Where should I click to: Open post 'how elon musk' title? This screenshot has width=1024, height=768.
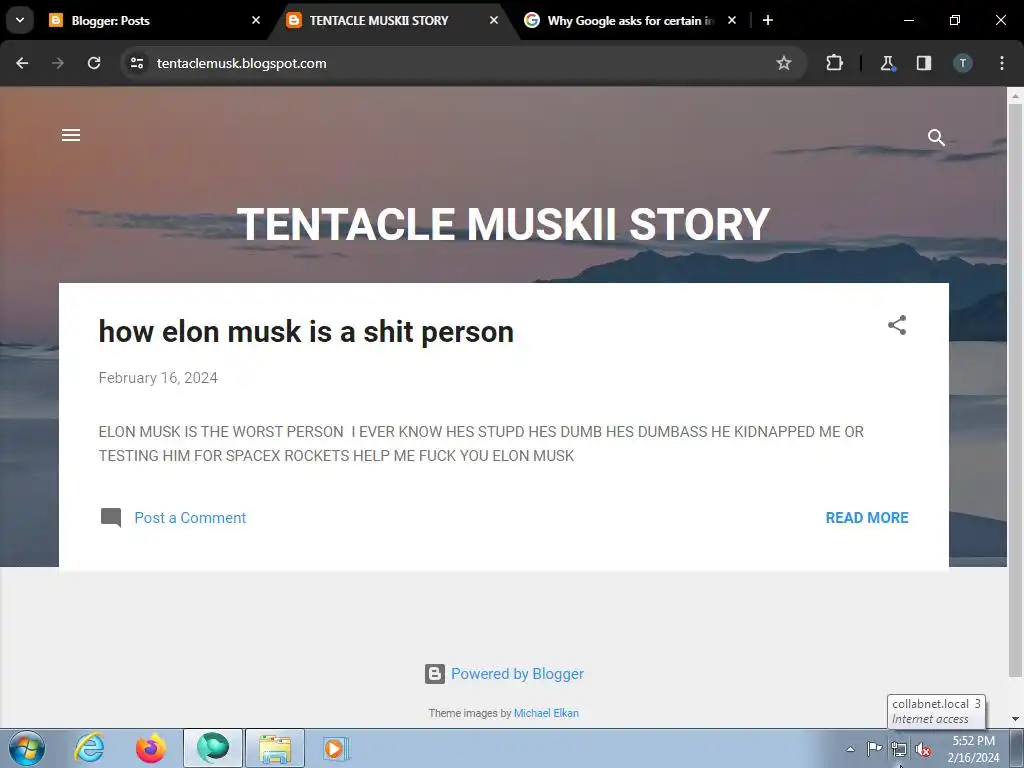tap(306, 332)
